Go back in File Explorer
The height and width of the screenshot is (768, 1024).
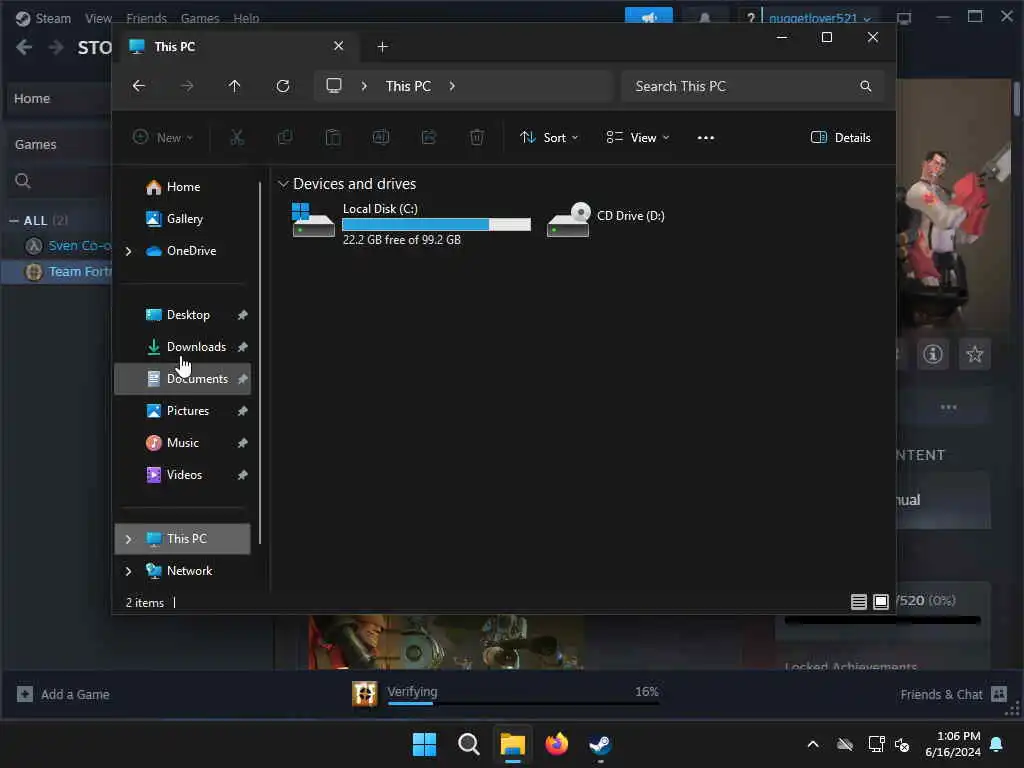138,86
